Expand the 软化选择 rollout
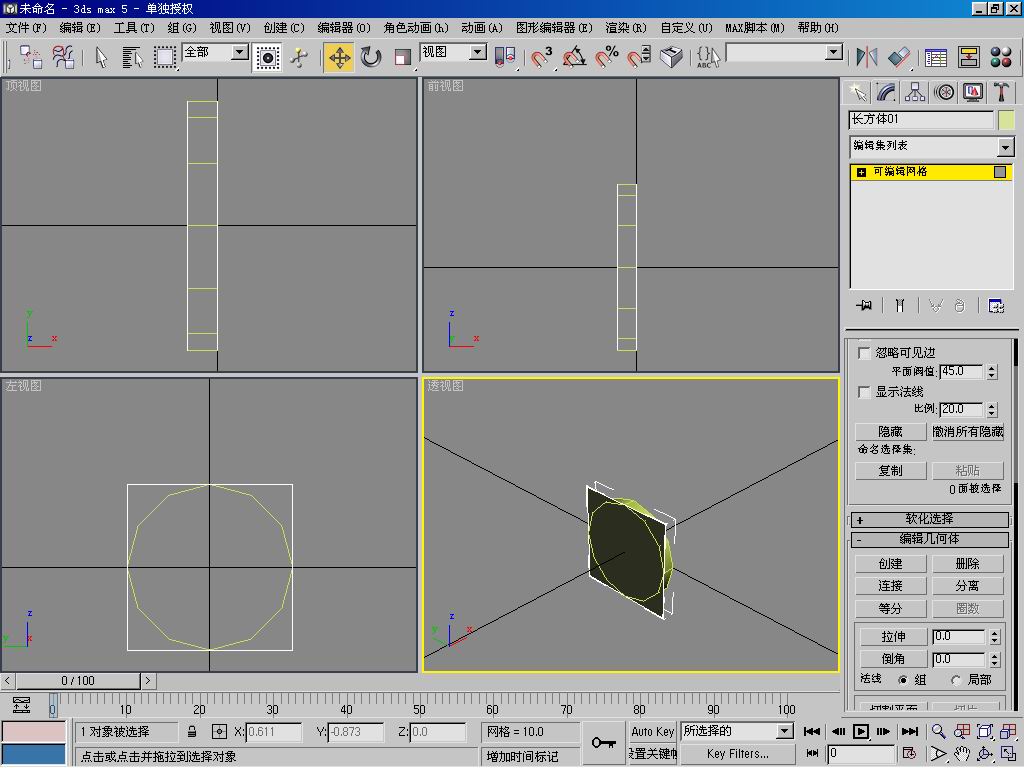 929,519
